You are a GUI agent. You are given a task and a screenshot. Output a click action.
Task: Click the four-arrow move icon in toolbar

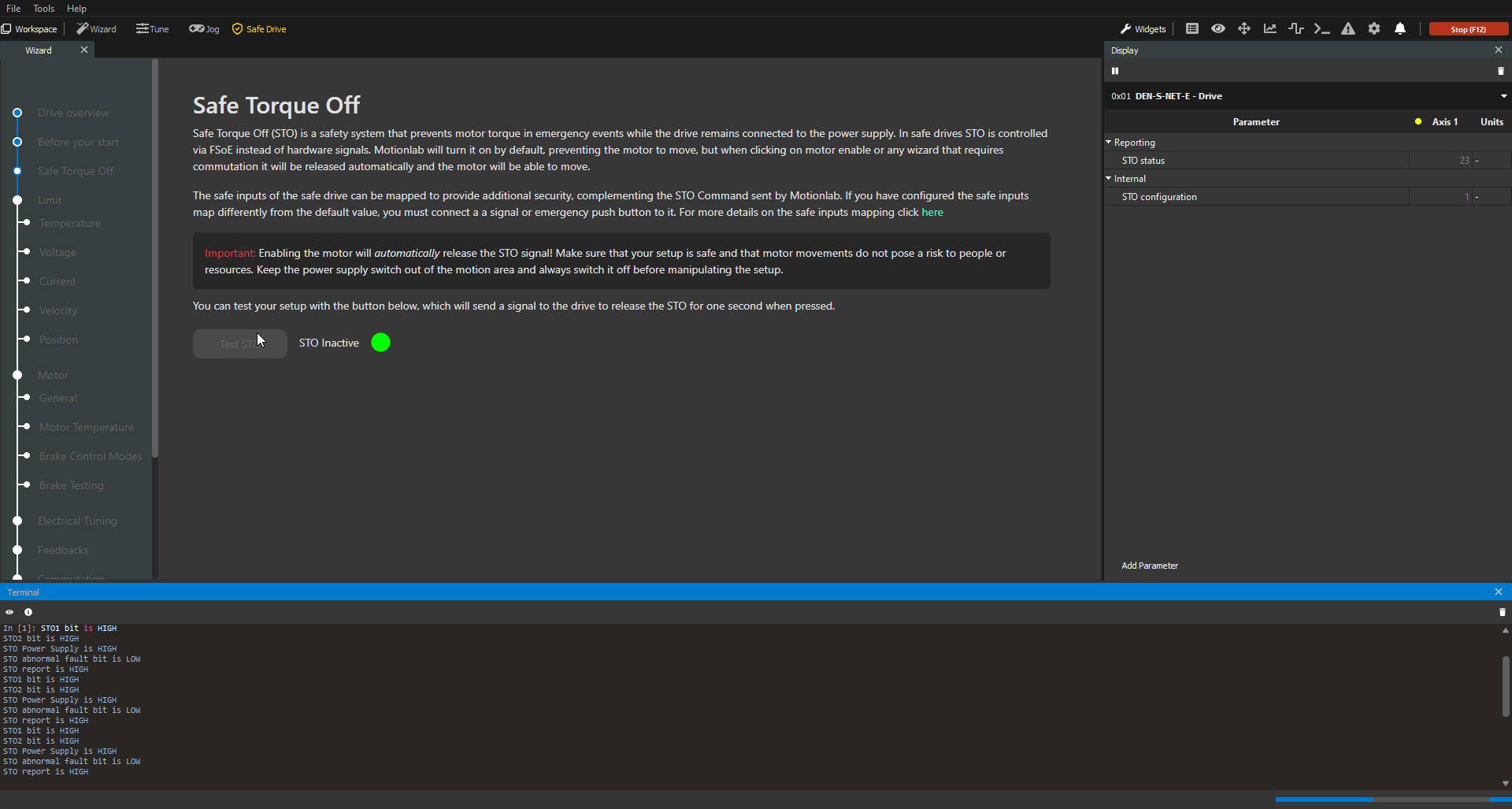pos(1244,29)
